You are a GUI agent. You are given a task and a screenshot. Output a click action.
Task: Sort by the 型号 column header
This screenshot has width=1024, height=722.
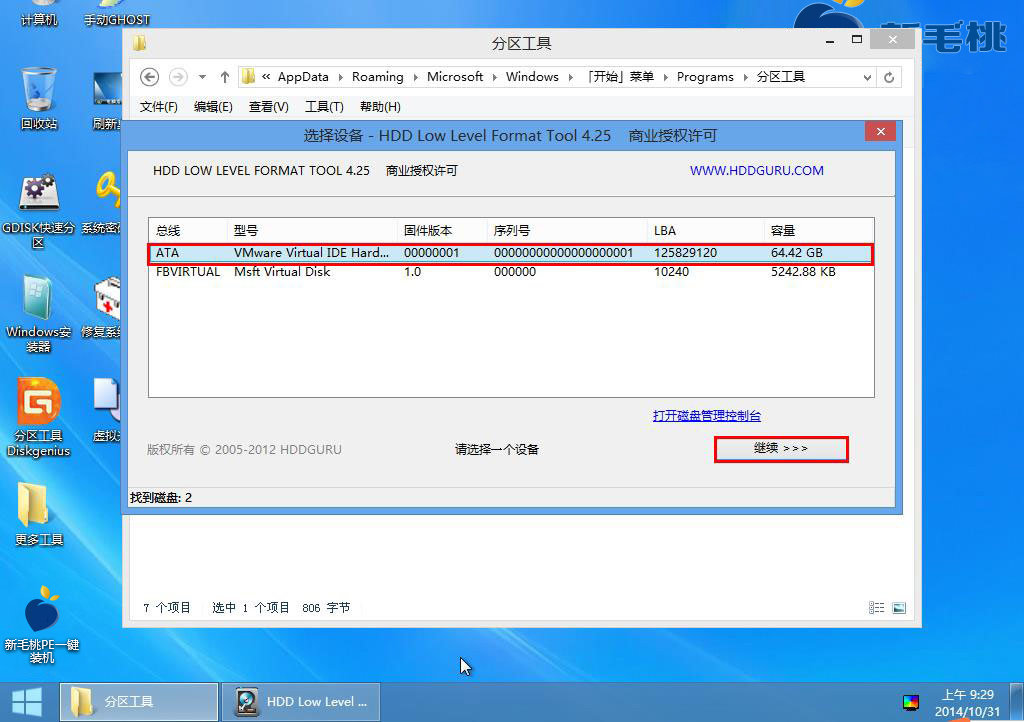[312, 230]
